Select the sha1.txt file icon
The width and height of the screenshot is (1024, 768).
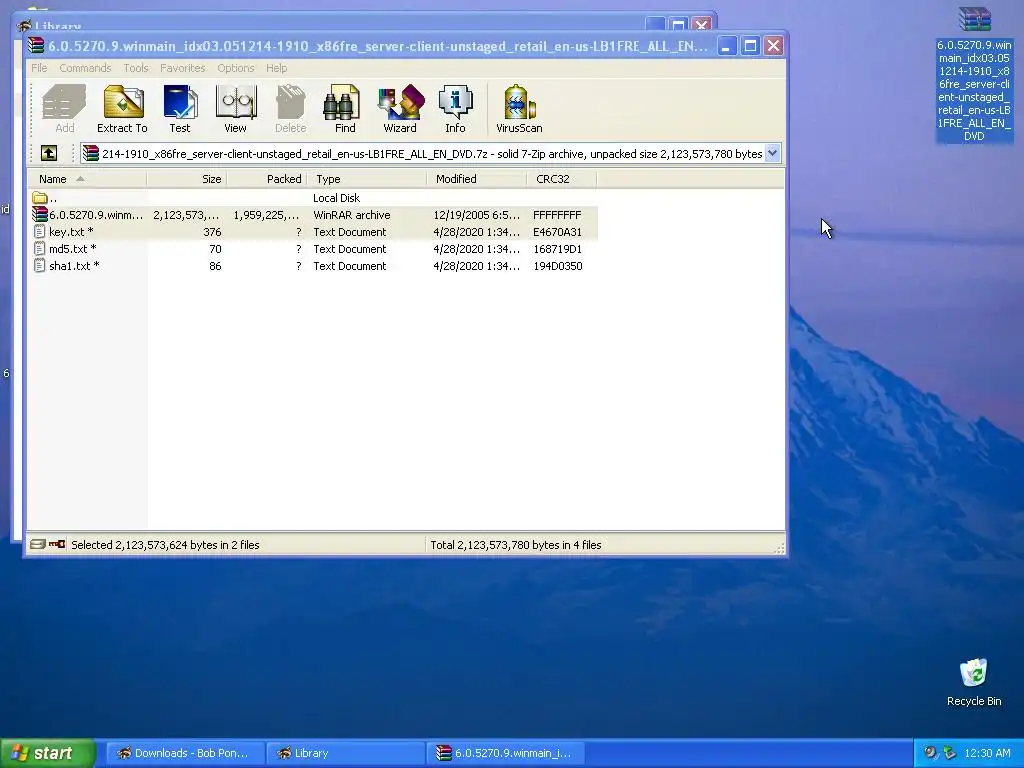pyautogui.click(x=39, y=266)
